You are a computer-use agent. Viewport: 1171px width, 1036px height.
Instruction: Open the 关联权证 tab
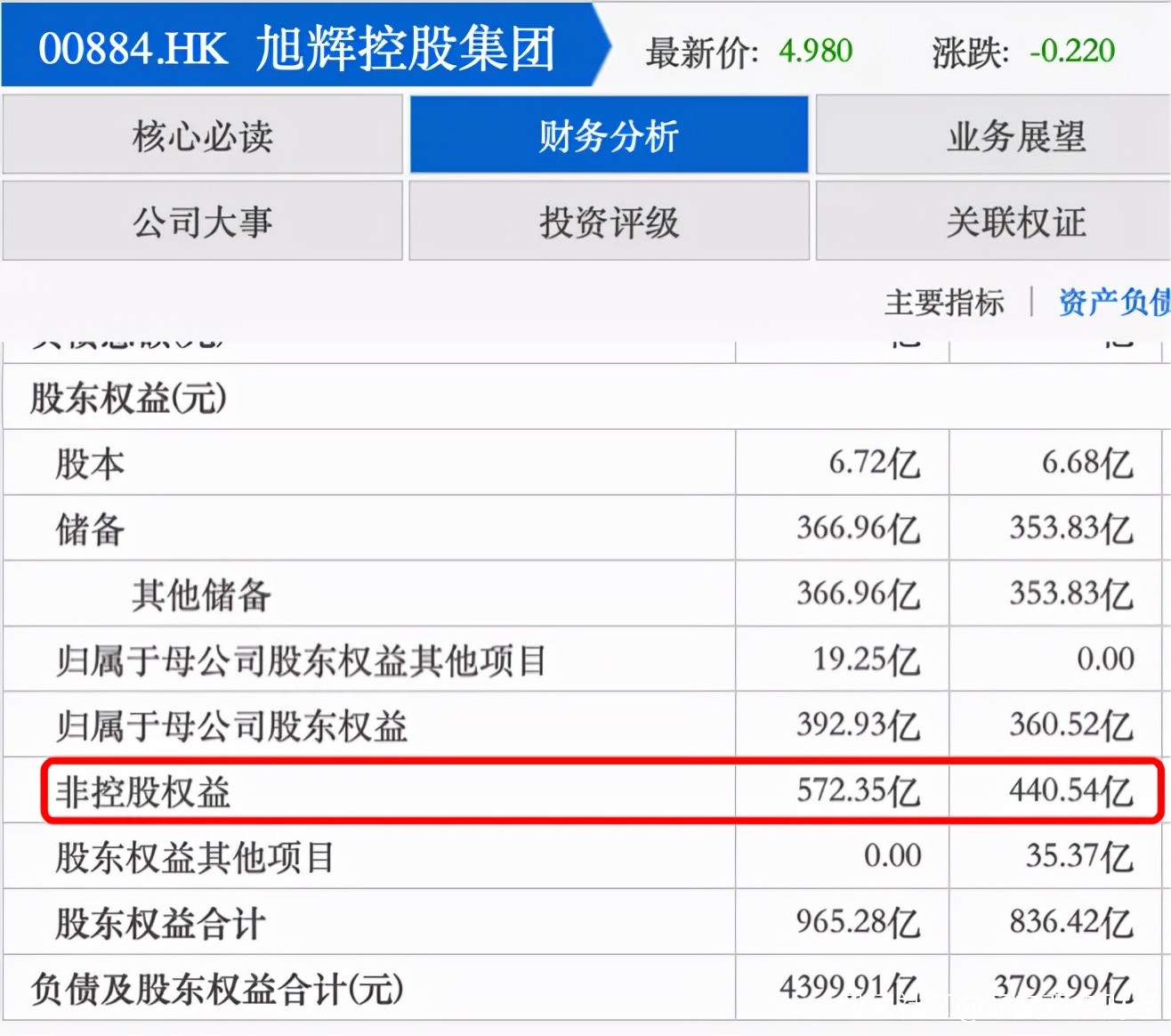[993, 222]
